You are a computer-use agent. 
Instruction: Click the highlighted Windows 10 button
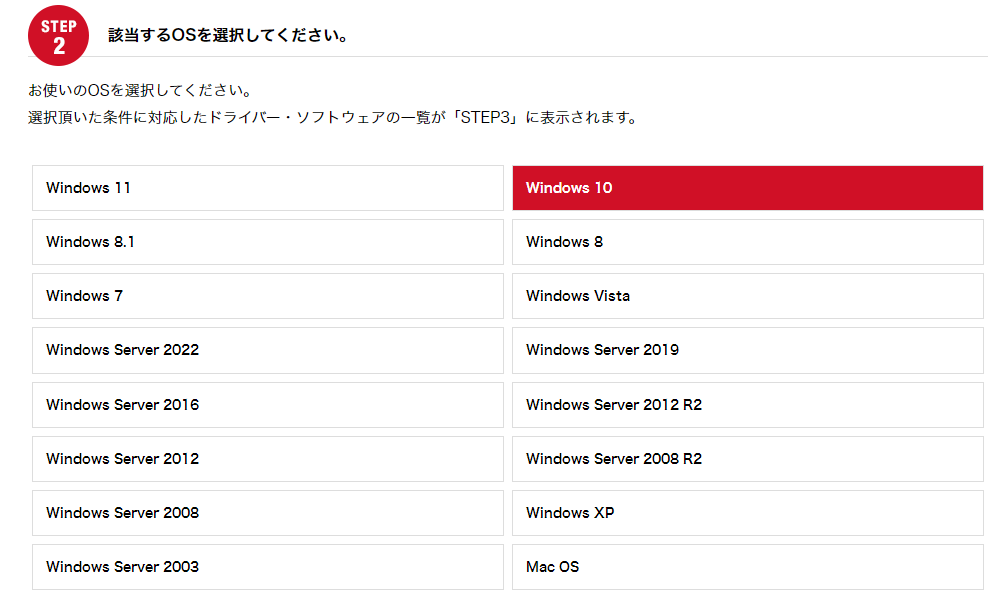[747, 188]
